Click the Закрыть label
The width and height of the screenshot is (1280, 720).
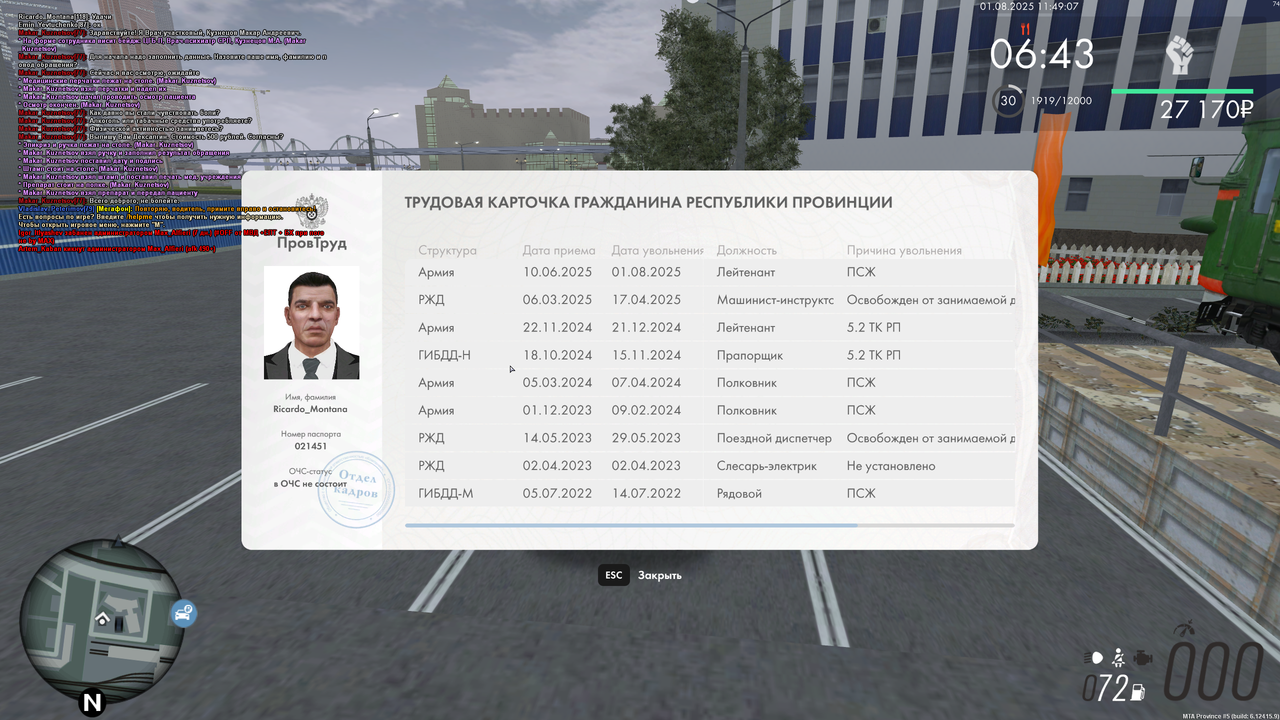[x=660, y=575]
